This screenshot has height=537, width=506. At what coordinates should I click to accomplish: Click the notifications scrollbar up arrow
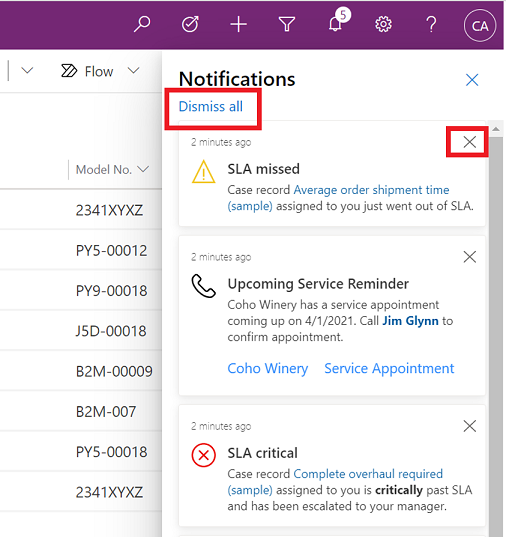click(x=496, y=129)
